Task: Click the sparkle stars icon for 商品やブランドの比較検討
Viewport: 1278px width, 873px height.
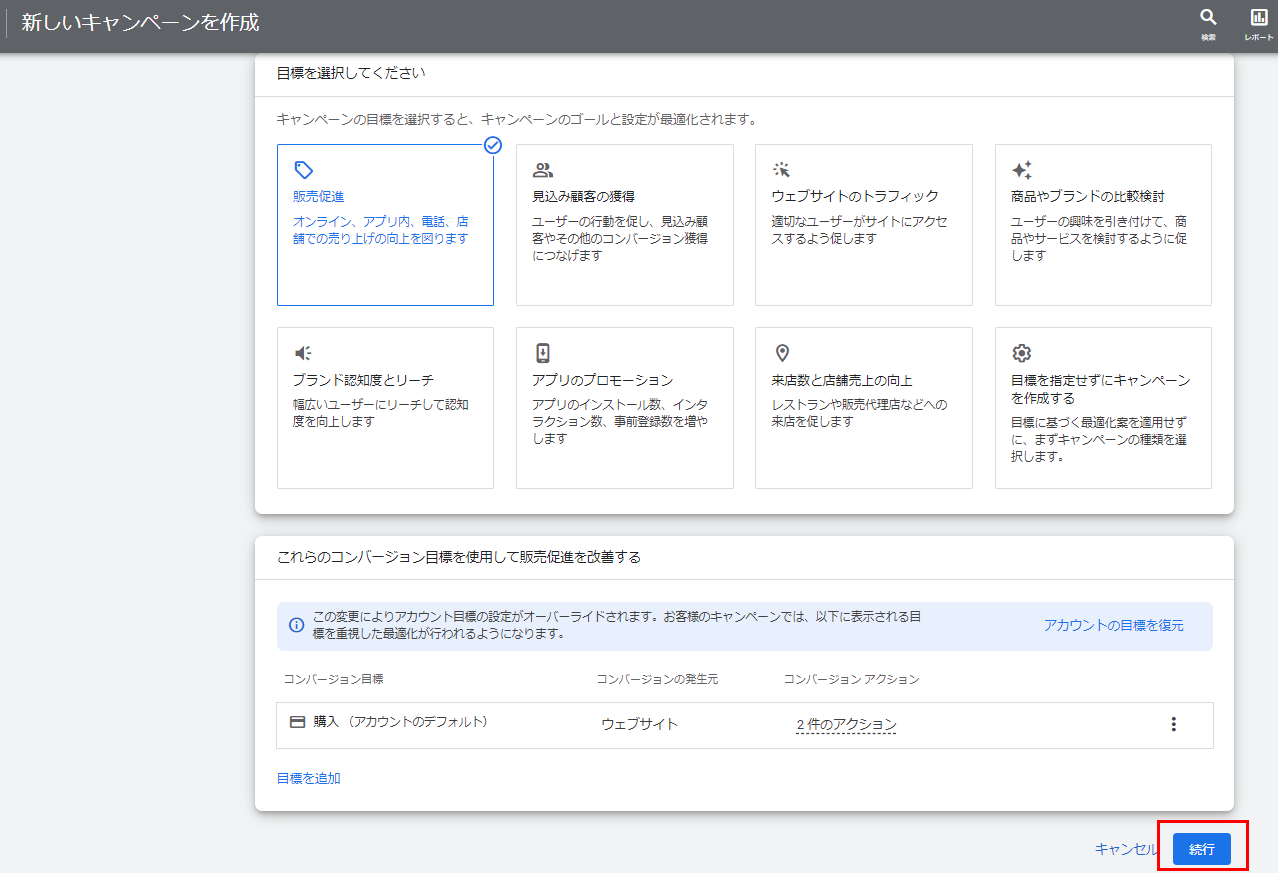Action: pos(1021,170)
